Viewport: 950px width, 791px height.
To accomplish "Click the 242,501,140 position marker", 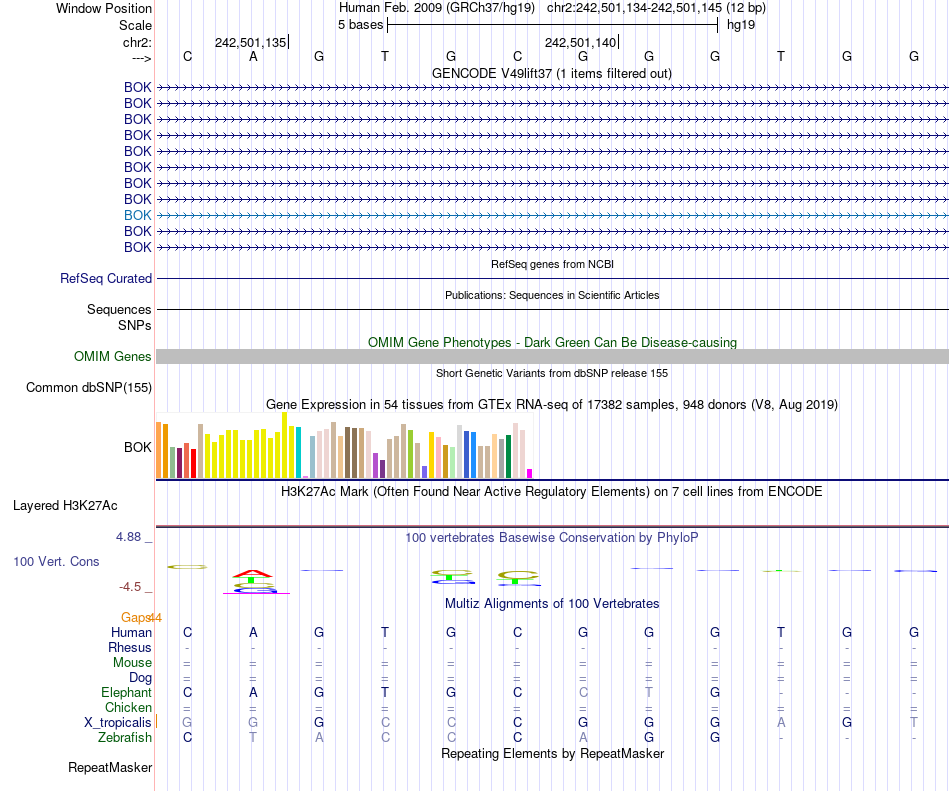I will 580,42.
